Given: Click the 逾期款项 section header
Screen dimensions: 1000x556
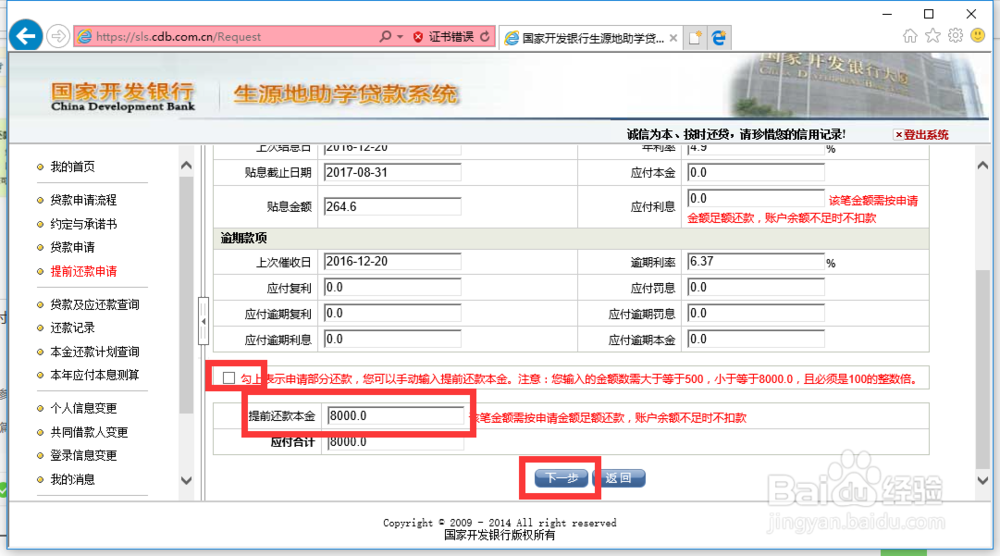Looking at the screenshot, I should click(x=571, y=238).
